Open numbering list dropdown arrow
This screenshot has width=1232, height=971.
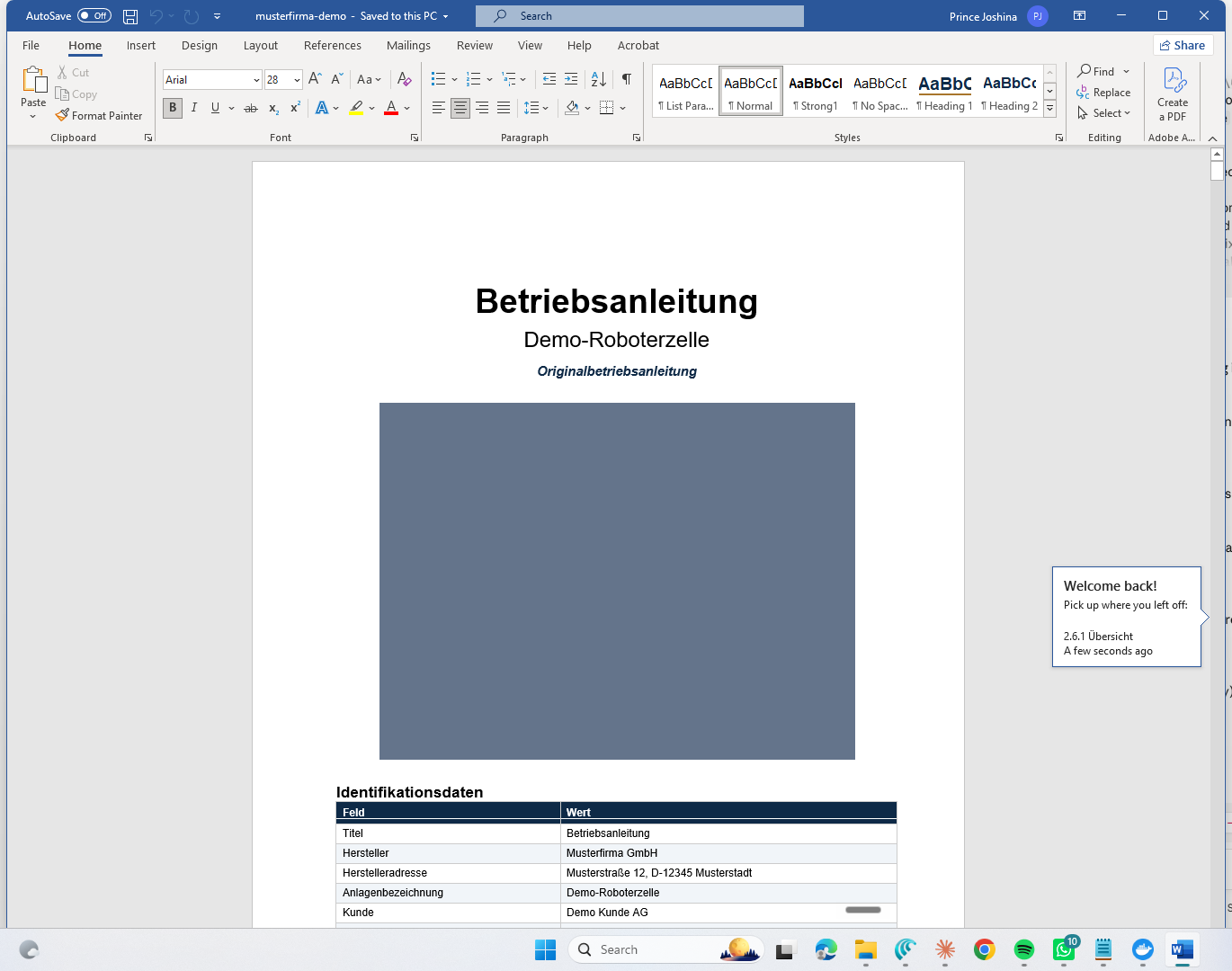489,79
